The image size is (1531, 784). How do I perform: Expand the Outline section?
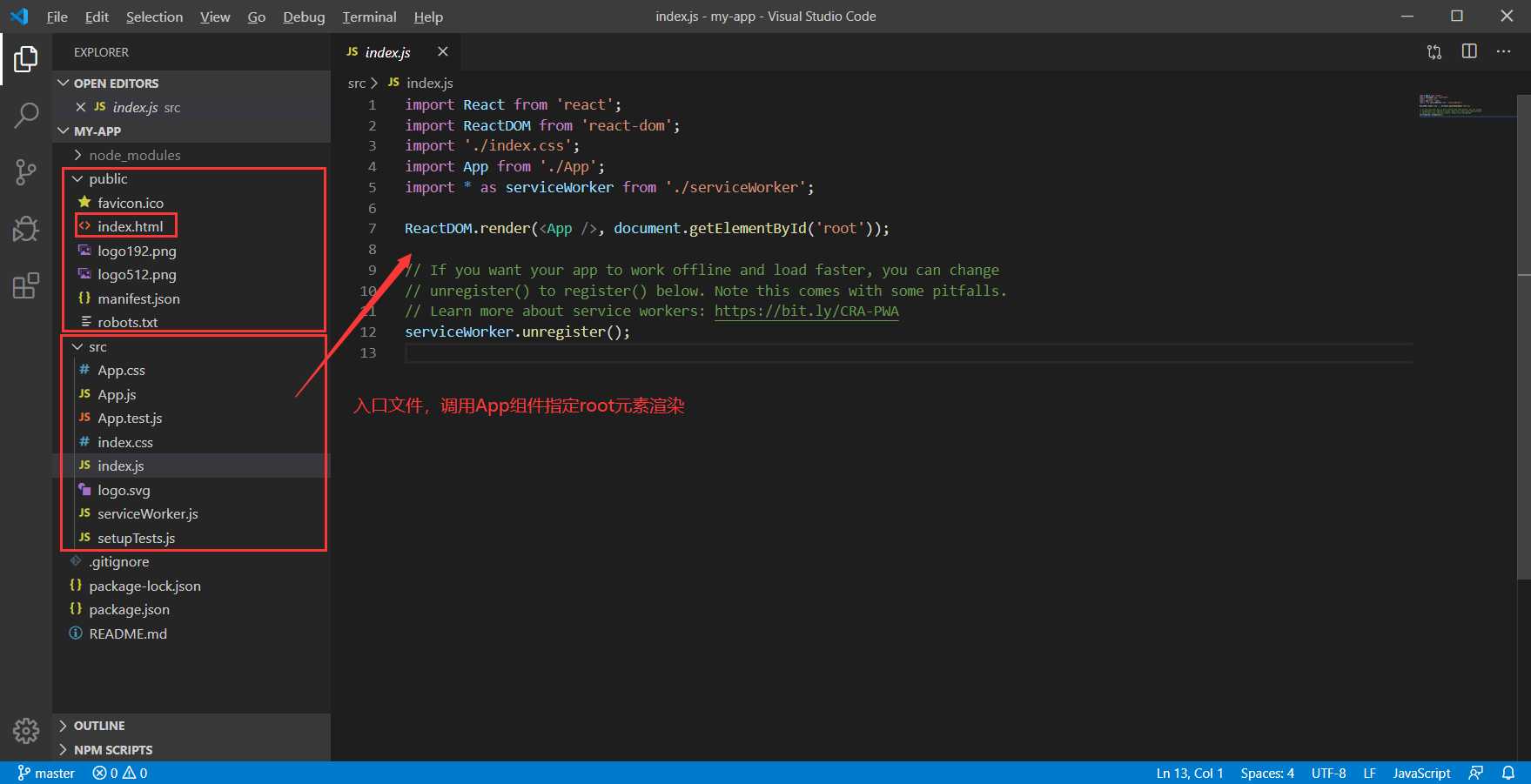tap(191, 726)
